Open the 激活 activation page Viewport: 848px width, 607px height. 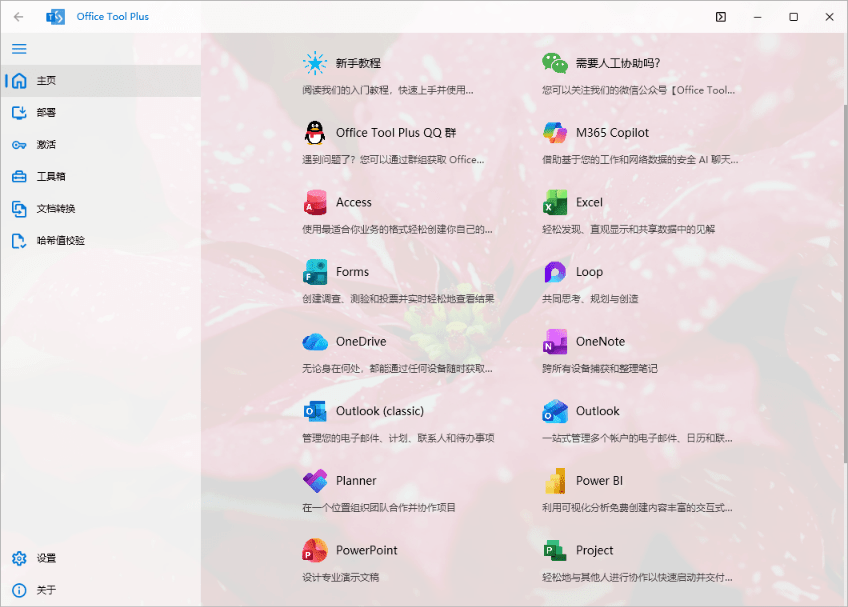pyautogui.click(x=49, y=144)
